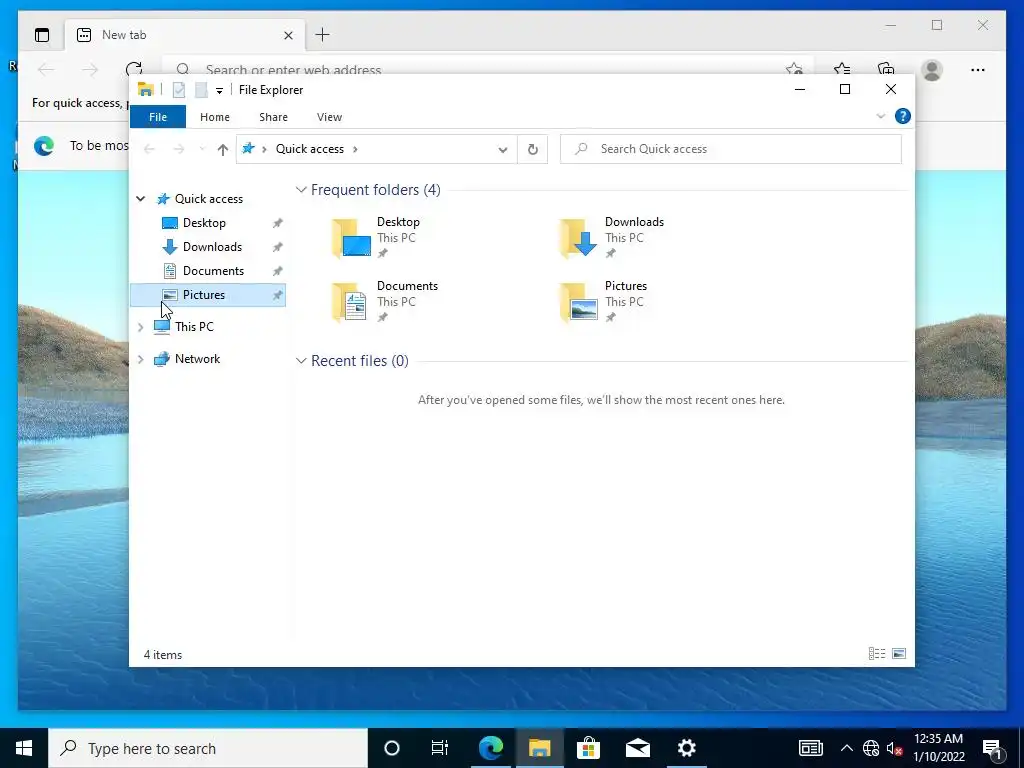Select This PC in navigation pane
Screen dimensions: 1024x768
[x=194, y=327]
